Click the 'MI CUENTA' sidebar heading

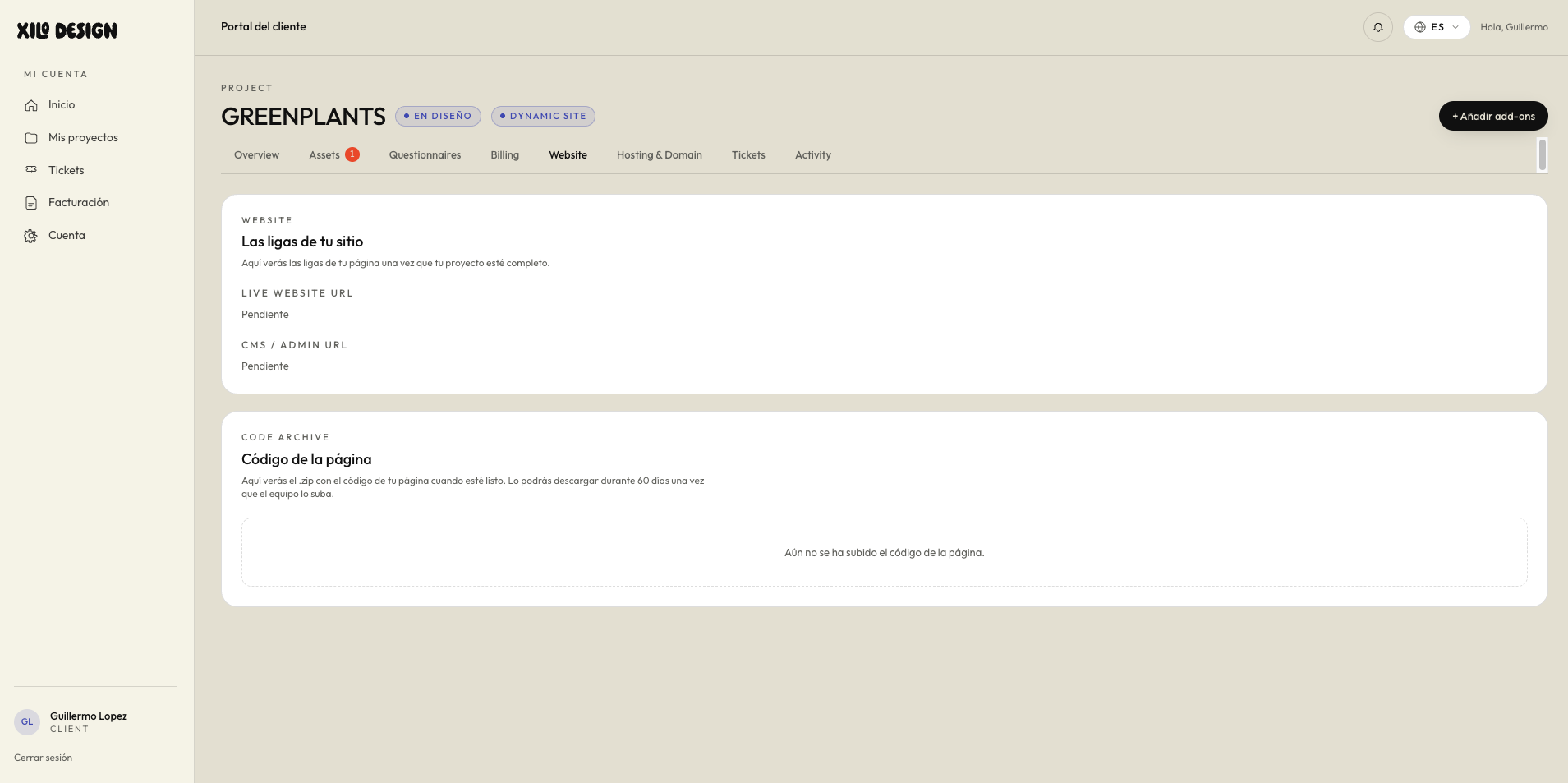click(56, 74)
